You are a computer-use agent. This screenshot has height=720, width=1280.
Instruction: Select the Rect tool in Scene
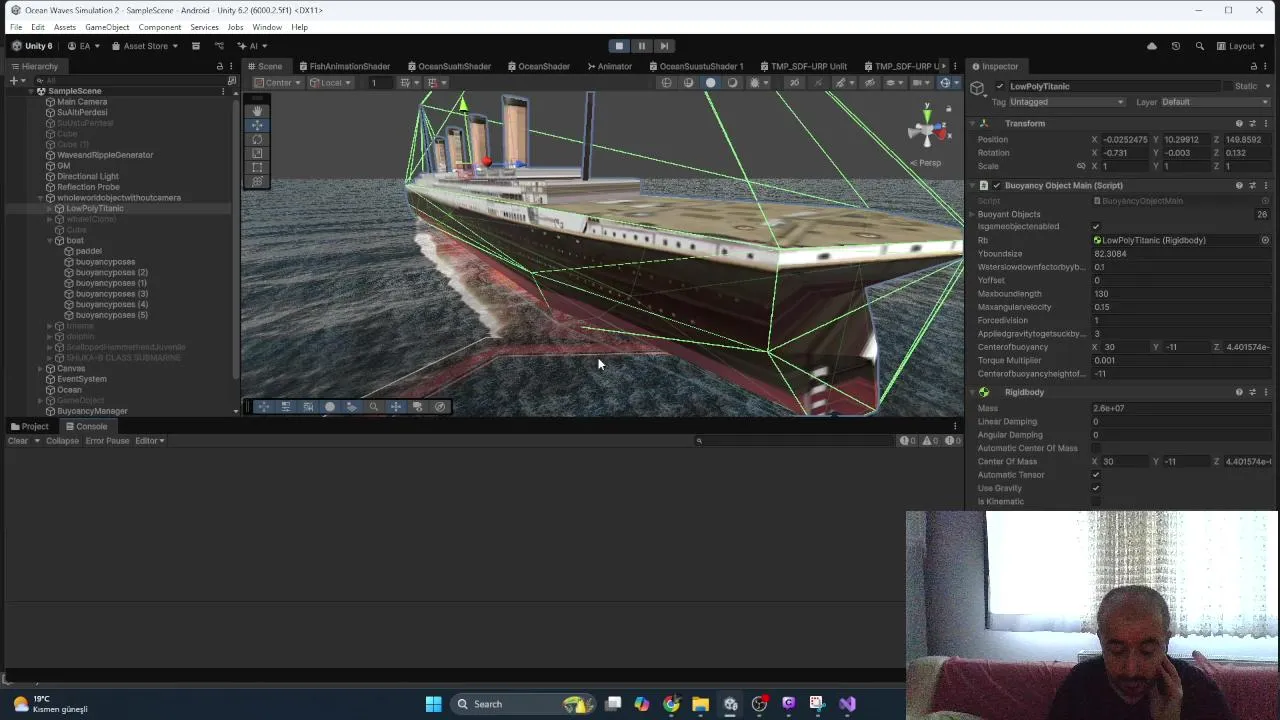[257, 167]
